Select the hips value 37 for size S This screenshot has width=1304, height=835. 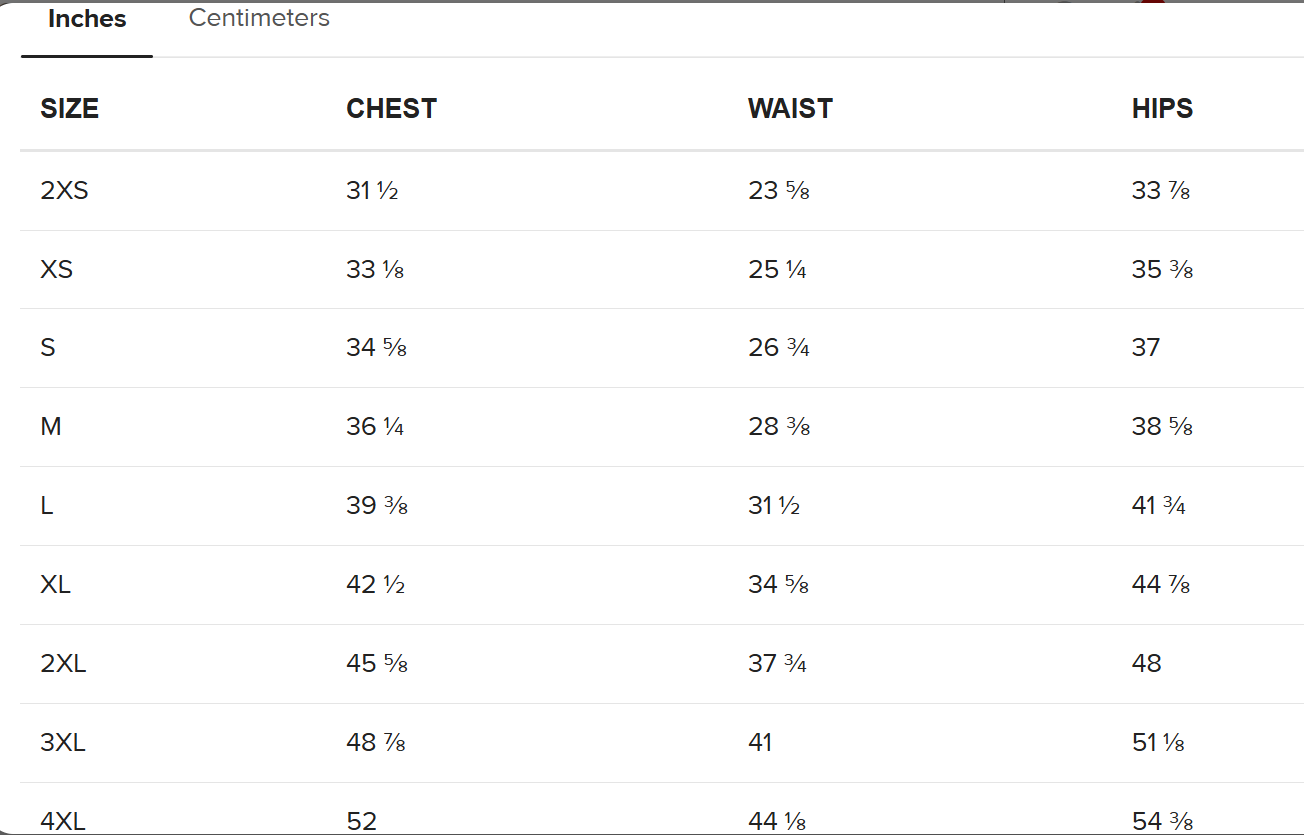[1146, 348]
